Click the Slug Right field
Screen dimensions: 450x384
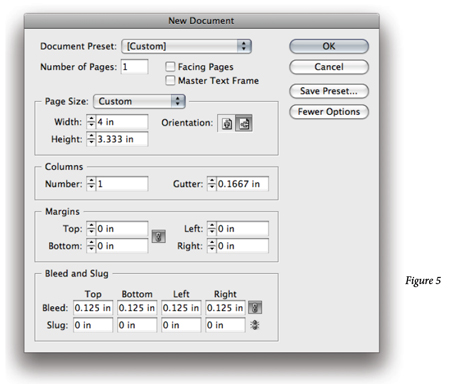pos(225,325)
